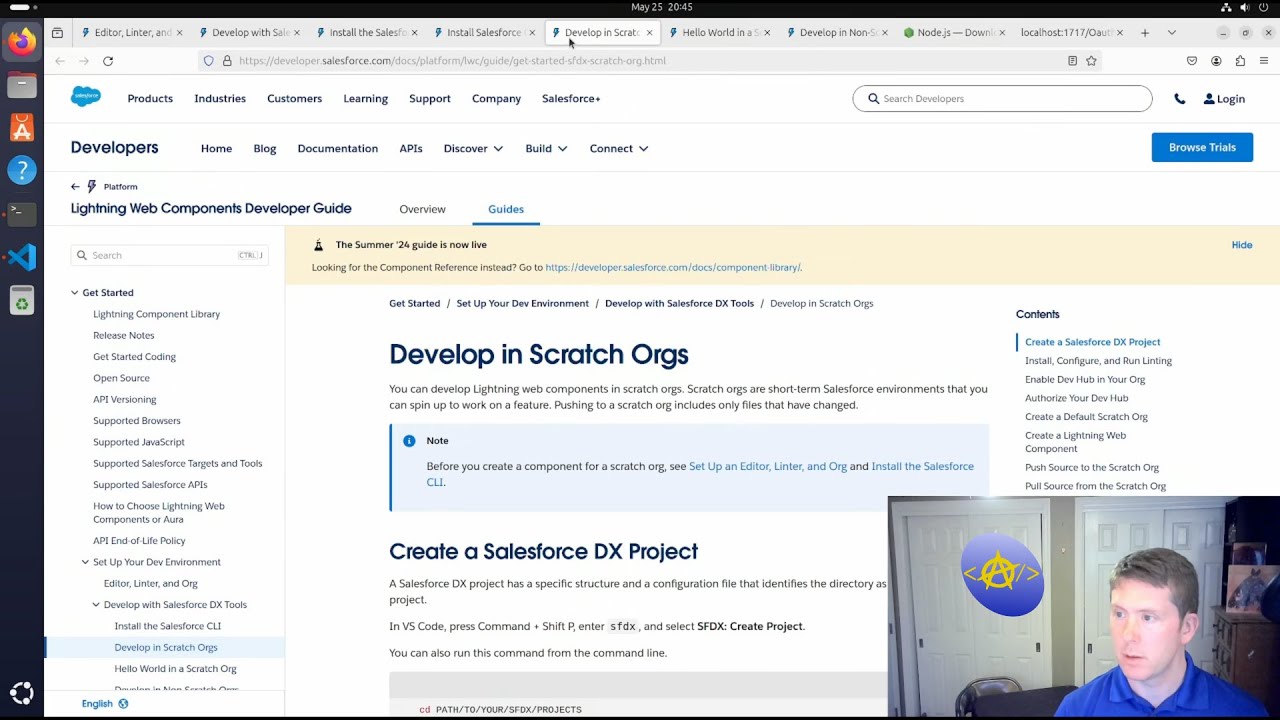Open the component-library URL link
The image size is (1280, 720).
click(x=673, y=268)
